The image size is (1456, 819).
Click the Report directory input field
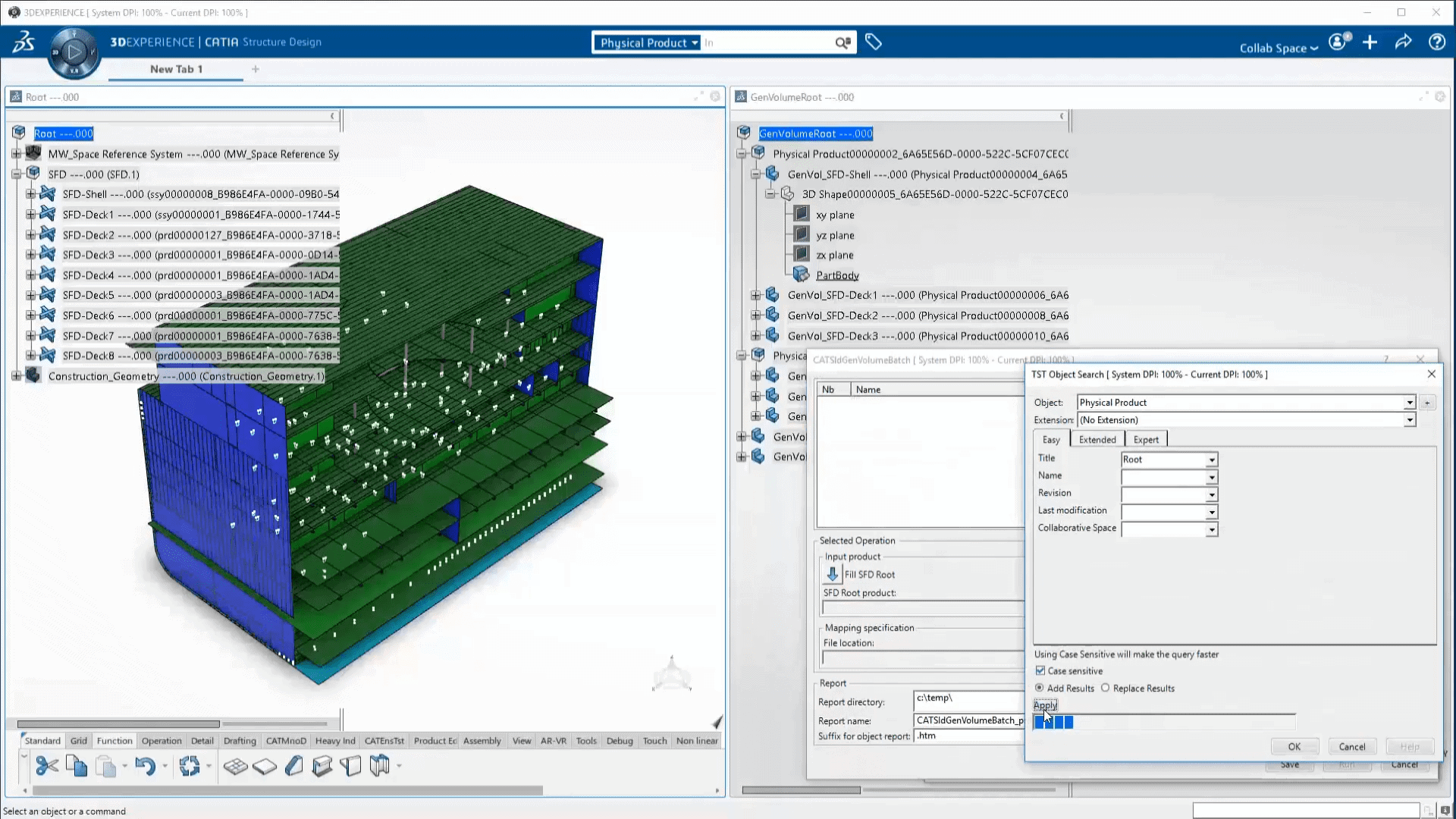pos(969,701)
